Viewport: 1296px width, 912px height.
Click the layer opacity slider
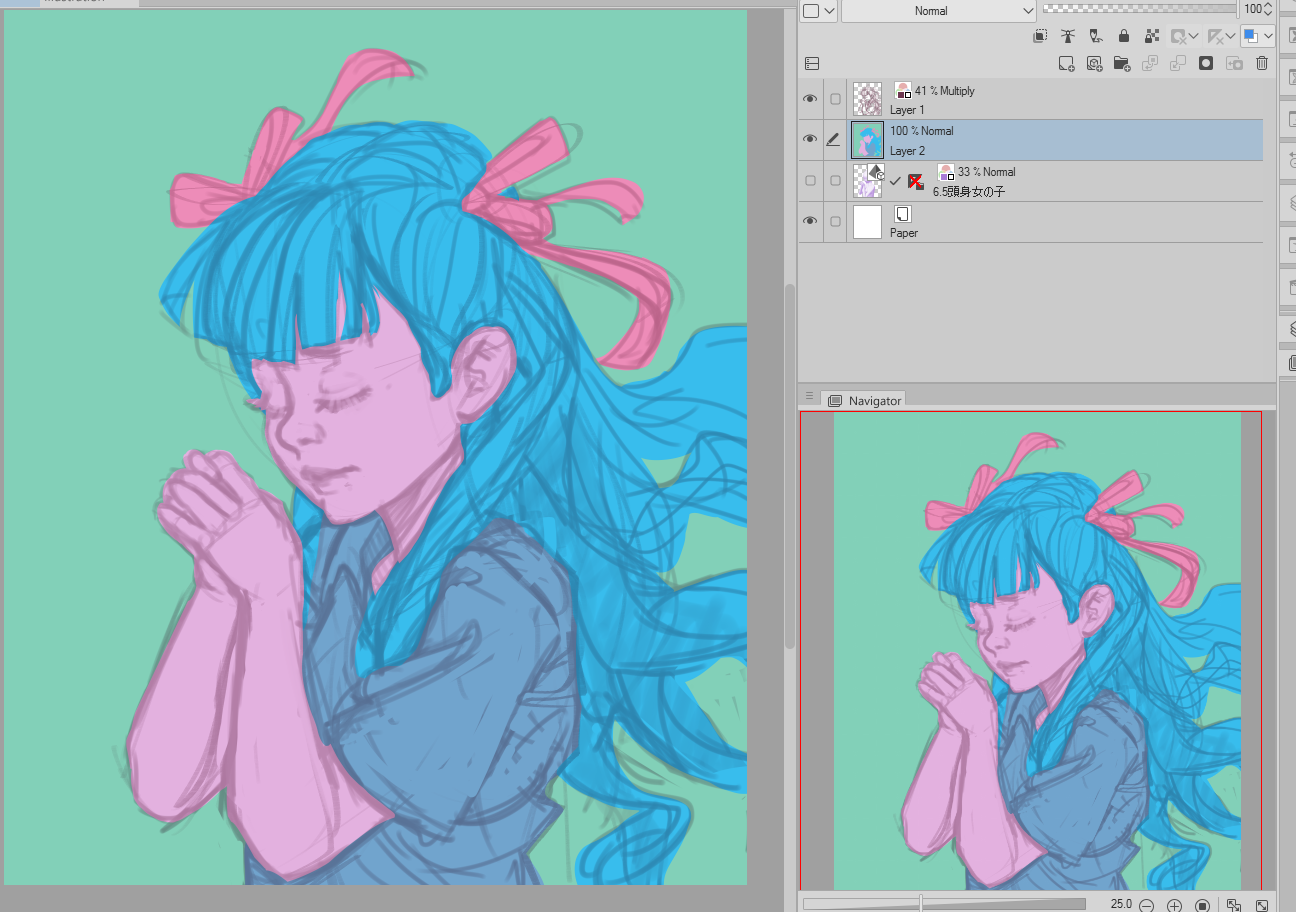tap(1139, 8)
